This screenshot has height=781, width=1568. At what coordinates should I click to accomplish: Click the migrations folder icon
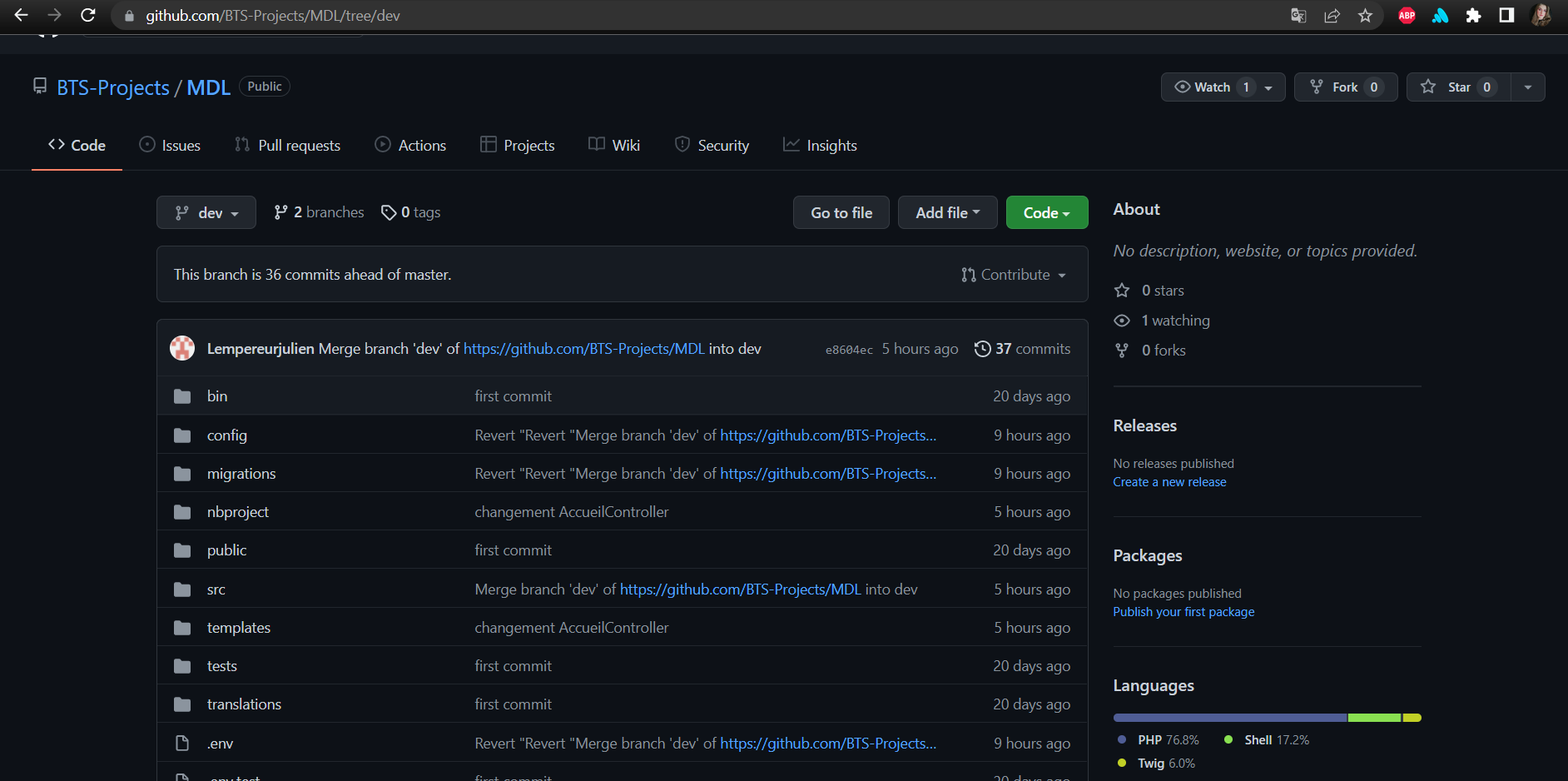[x=182, y=474]
